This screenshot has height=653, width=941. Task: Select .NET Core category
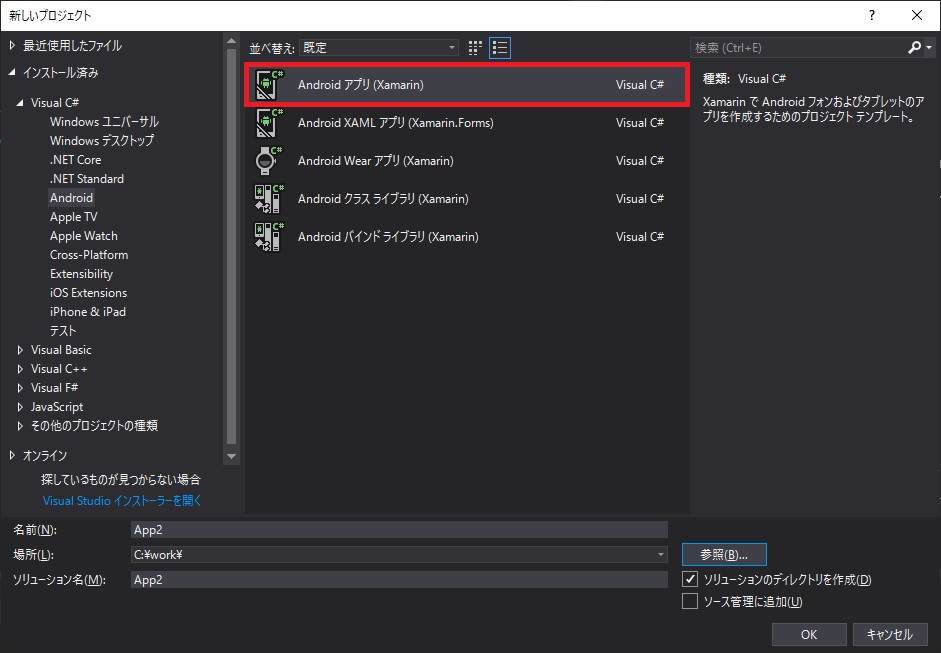pyautogui.click(x=76, y=160)
